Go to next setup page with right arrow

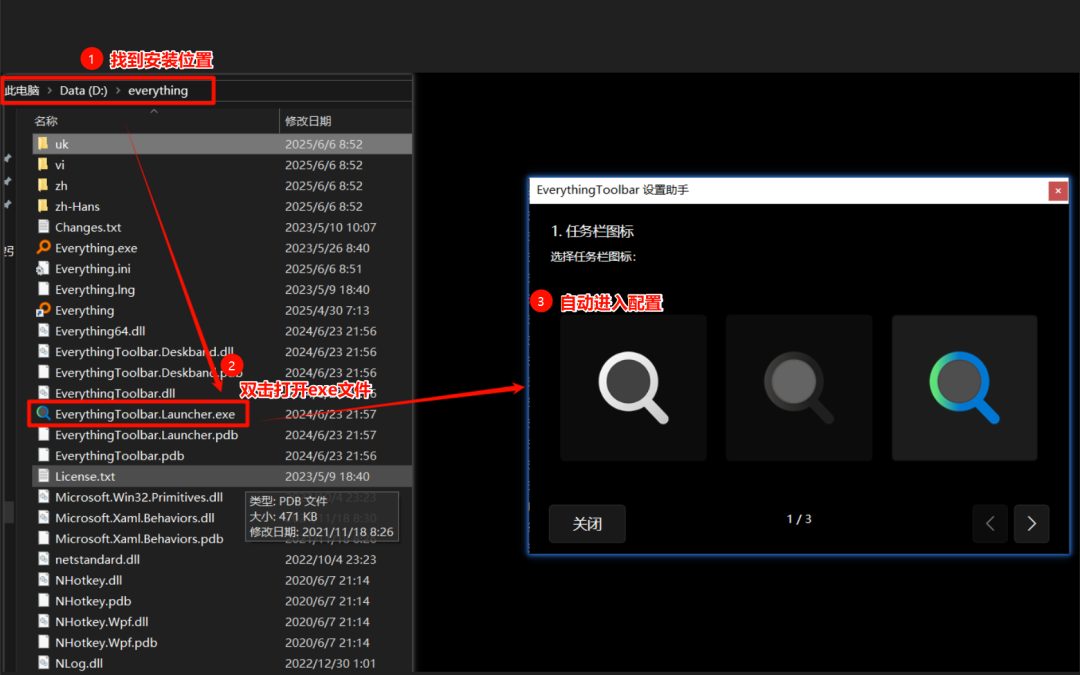pos(1031,523)
